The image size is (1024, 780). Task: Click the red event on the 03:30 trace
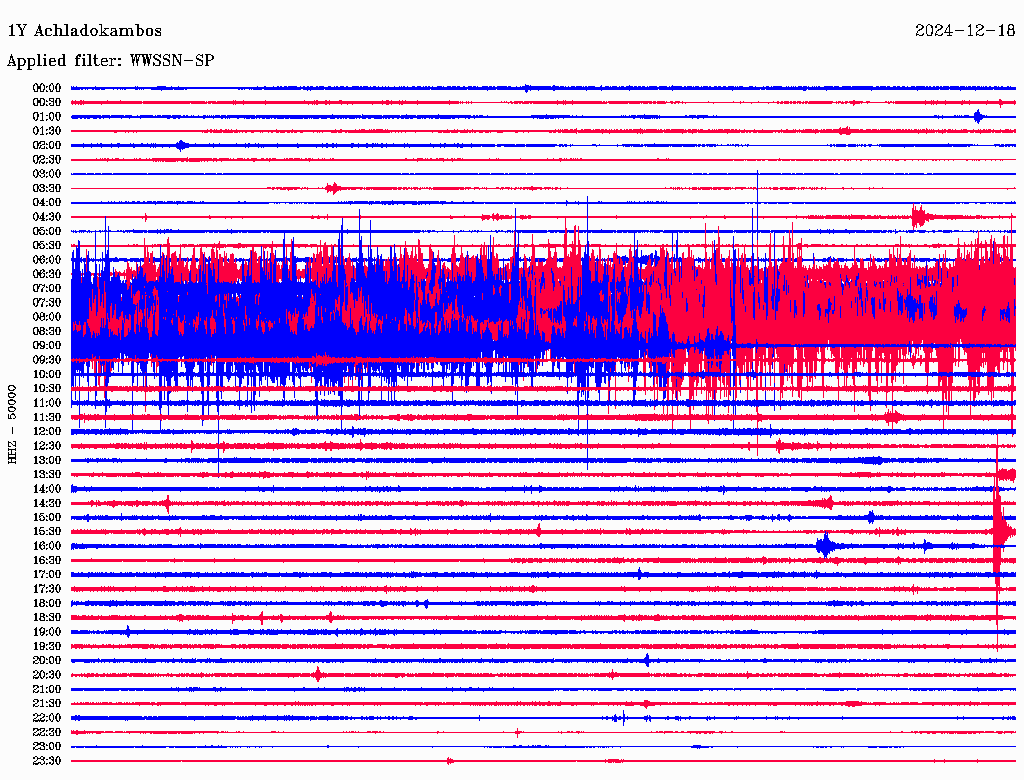coord(333,188)
